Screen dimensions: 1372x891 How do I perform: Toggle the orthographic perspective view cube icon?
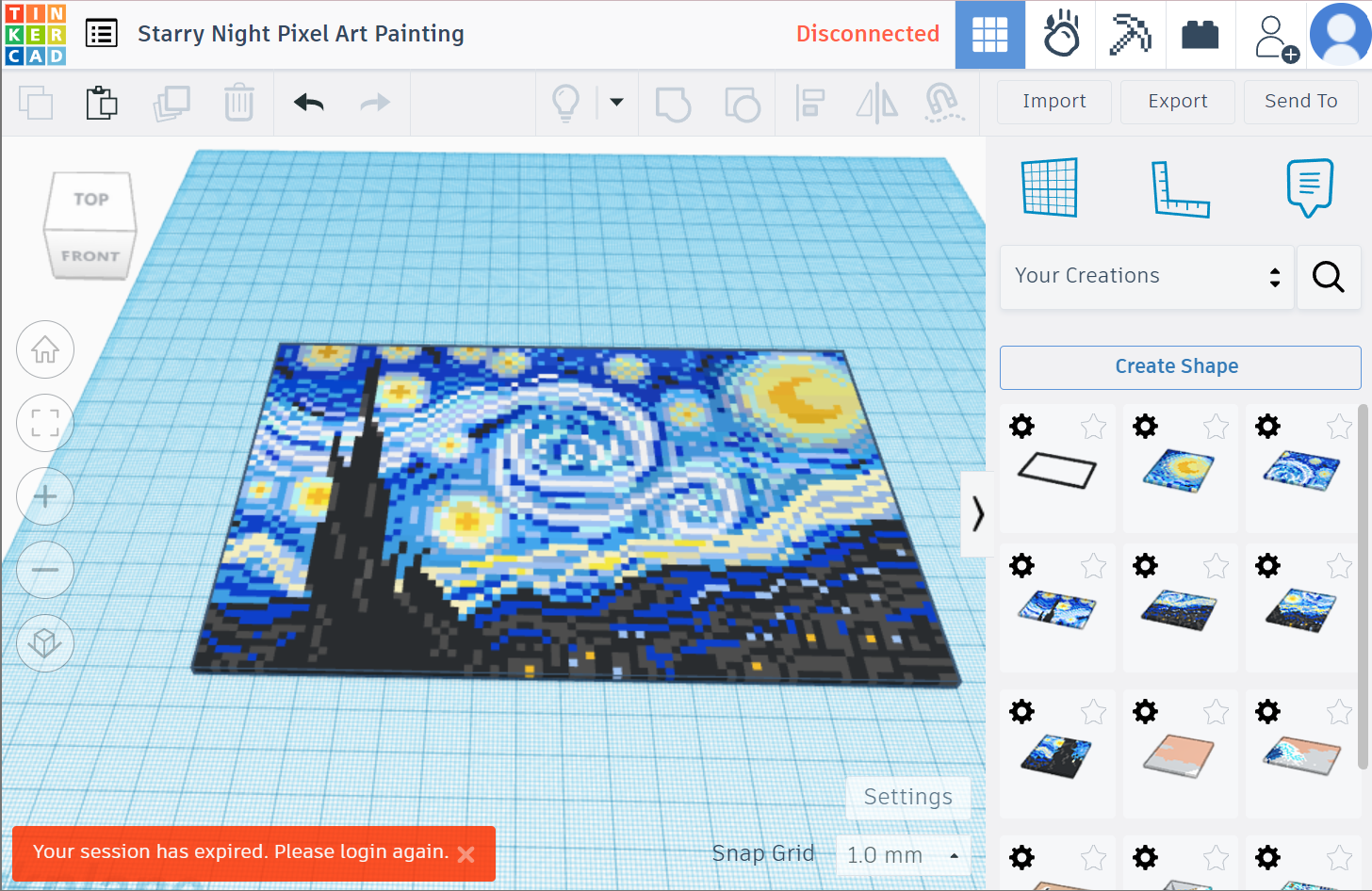point(45,643)
